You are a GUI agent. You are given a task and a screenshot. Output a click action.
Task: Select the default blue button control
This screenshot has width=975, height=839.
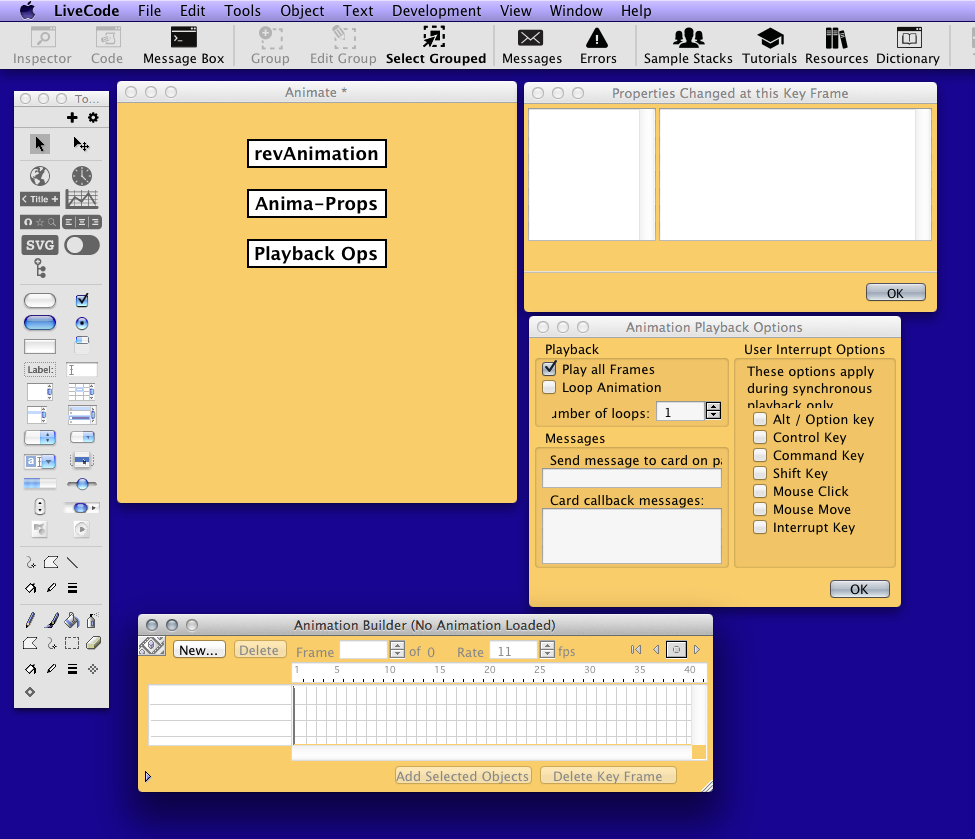click(x=40, y=323)
